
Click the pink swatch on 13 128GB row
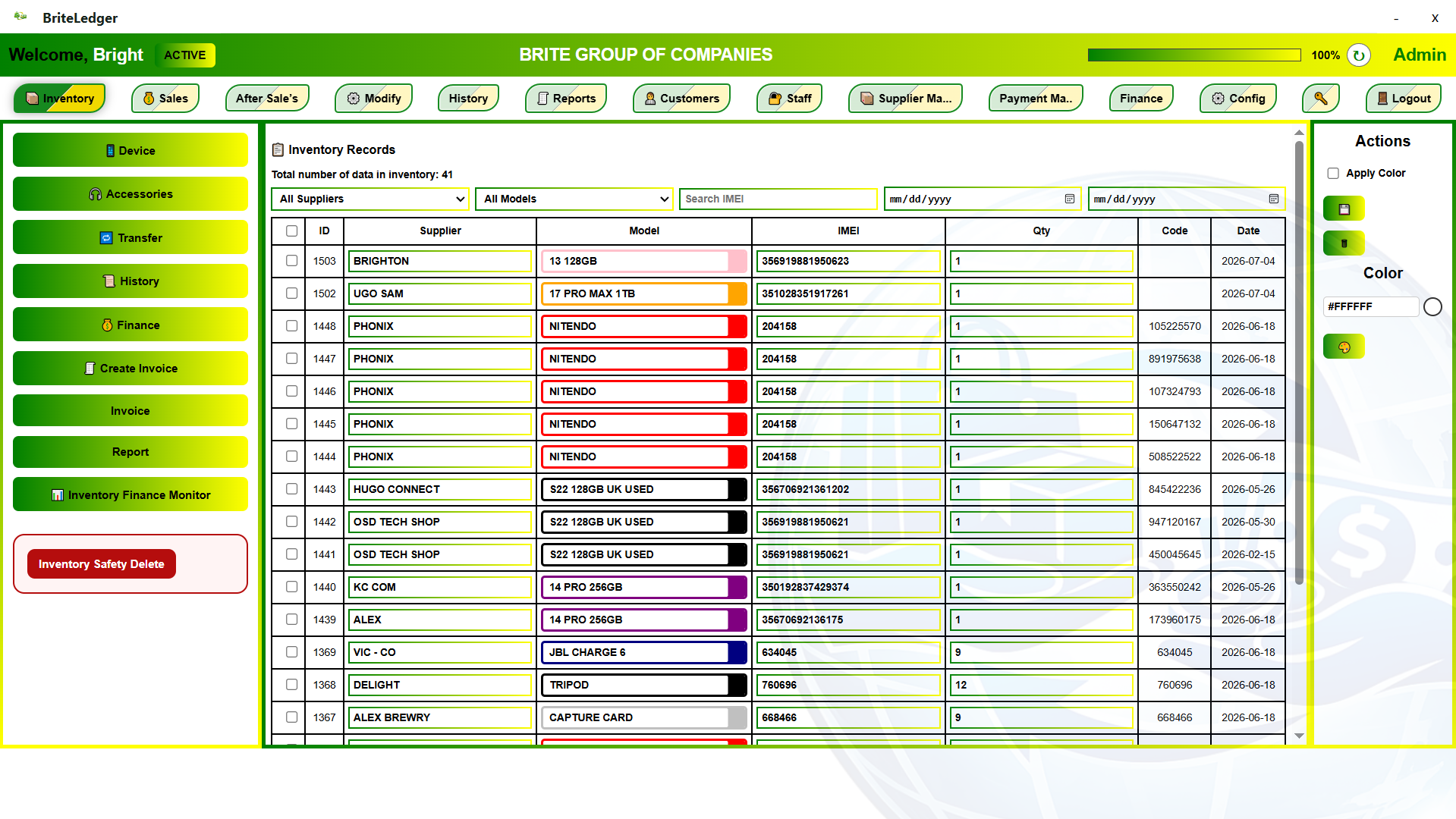coord(737,261)
